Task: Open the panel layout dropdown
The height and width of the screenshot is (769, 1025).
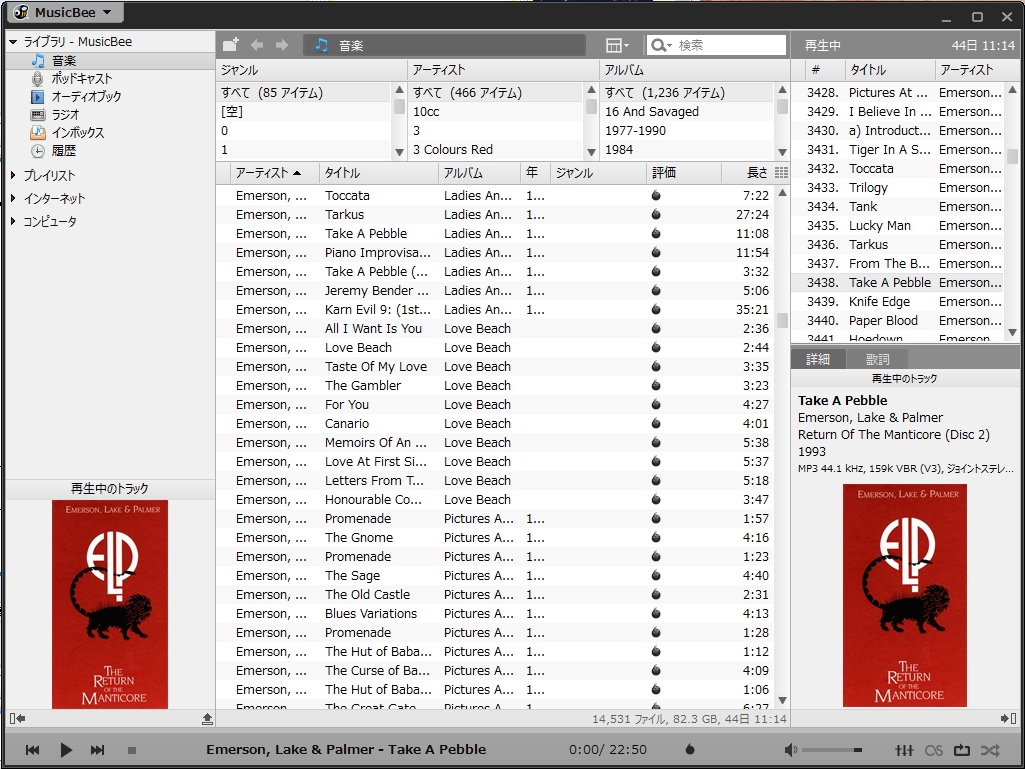Action: pyautogui.click(x=617, y=45)
